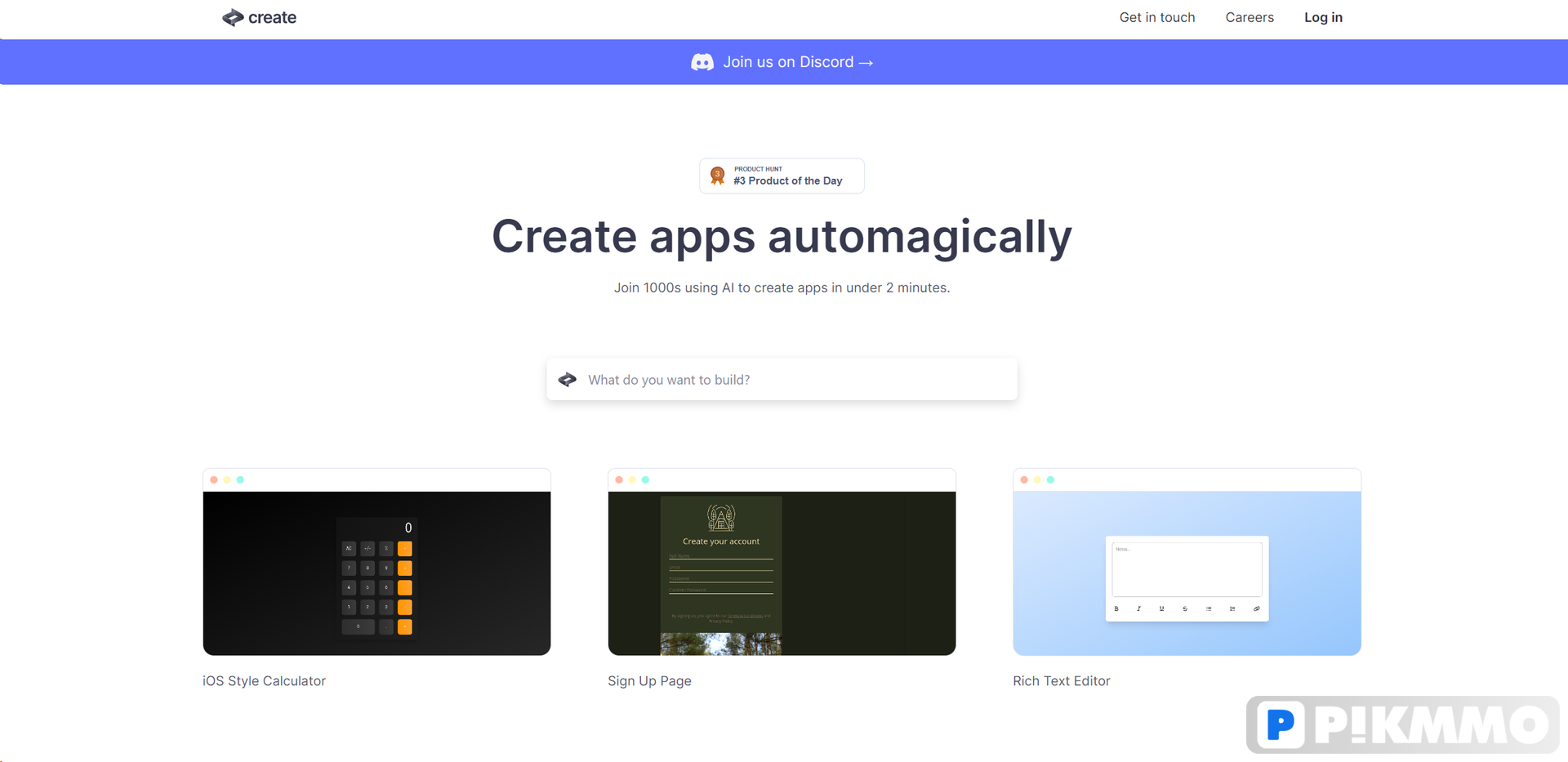Click the calculator display showing 0
1568x762 pixels.
pyautogui.click(x=376, y=528)
